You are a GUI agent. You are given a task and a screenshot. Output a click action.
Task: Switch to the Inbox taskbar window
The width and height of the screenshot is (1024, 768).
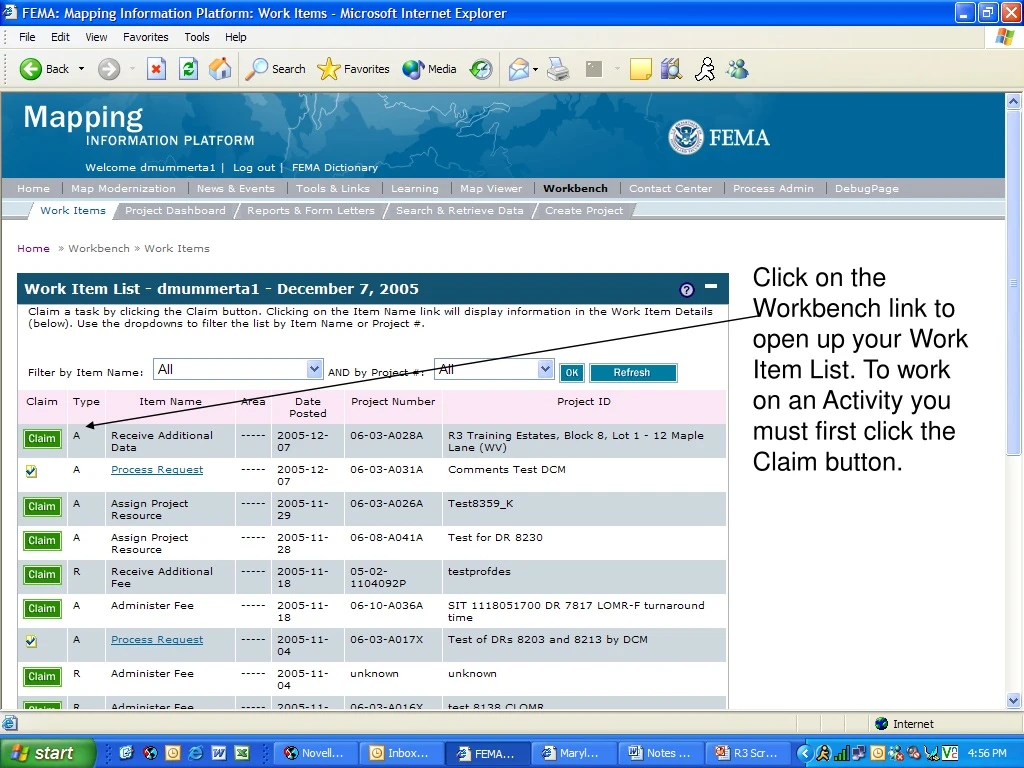click(402, 753)
